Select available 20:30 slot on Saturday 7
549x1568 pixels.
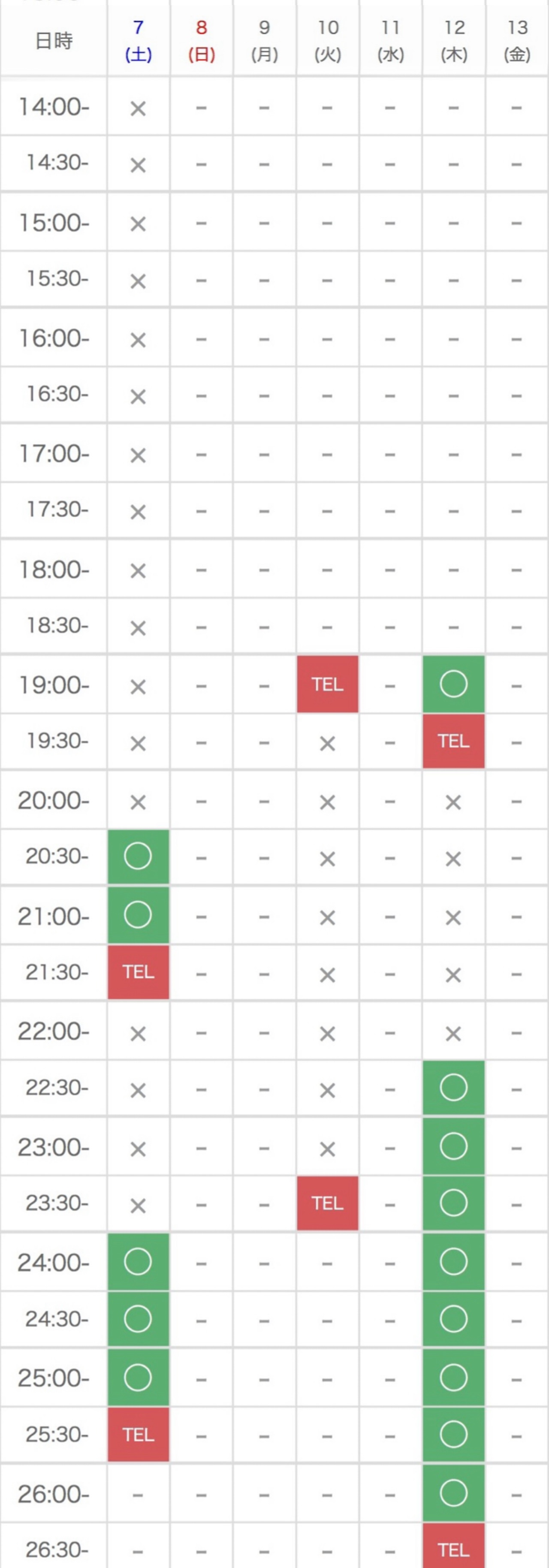click(138, 856)
